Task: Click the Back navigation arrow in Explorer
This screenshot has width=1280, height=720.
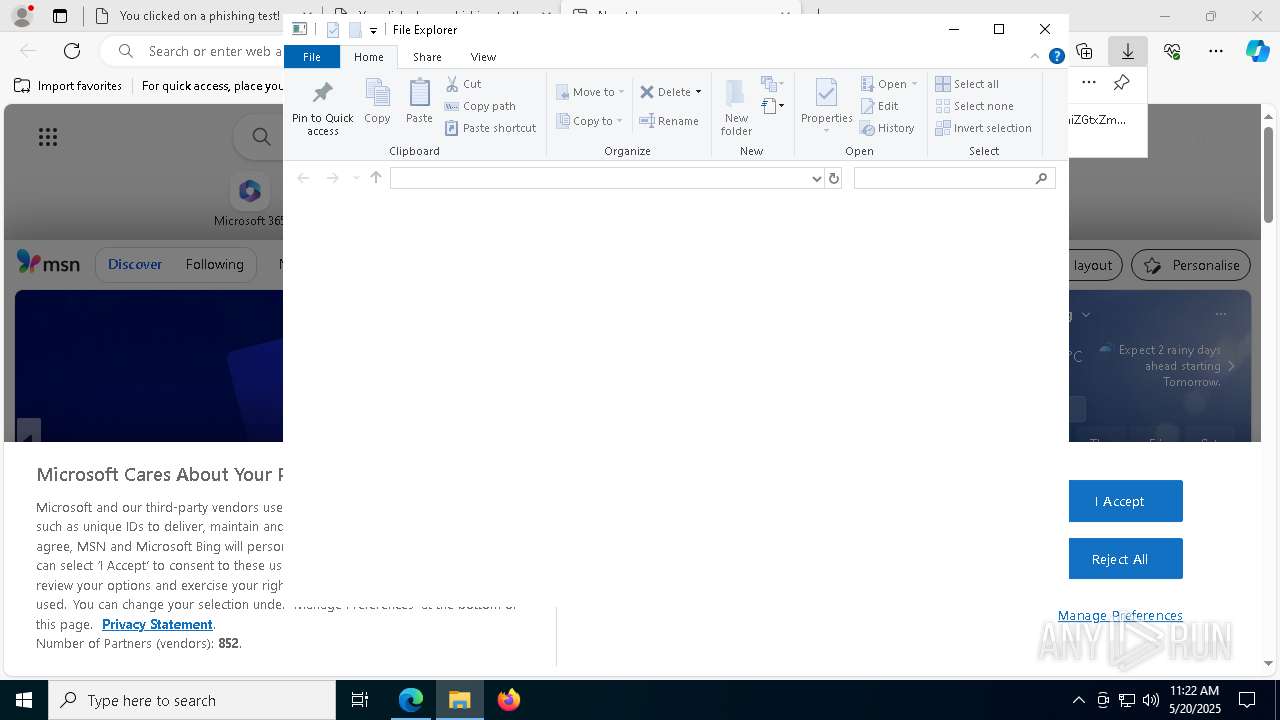Action: (x=303, y=178)
